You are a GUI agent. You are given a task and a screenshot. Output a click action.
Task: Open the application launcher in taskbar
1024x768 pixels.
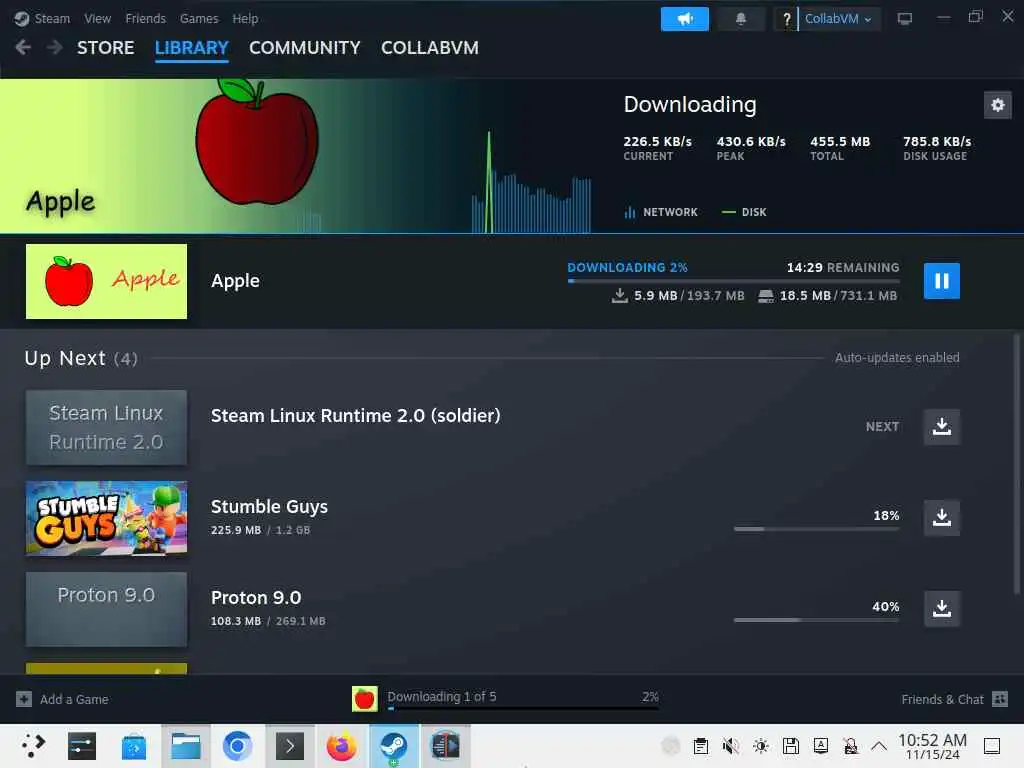[32, 745]
